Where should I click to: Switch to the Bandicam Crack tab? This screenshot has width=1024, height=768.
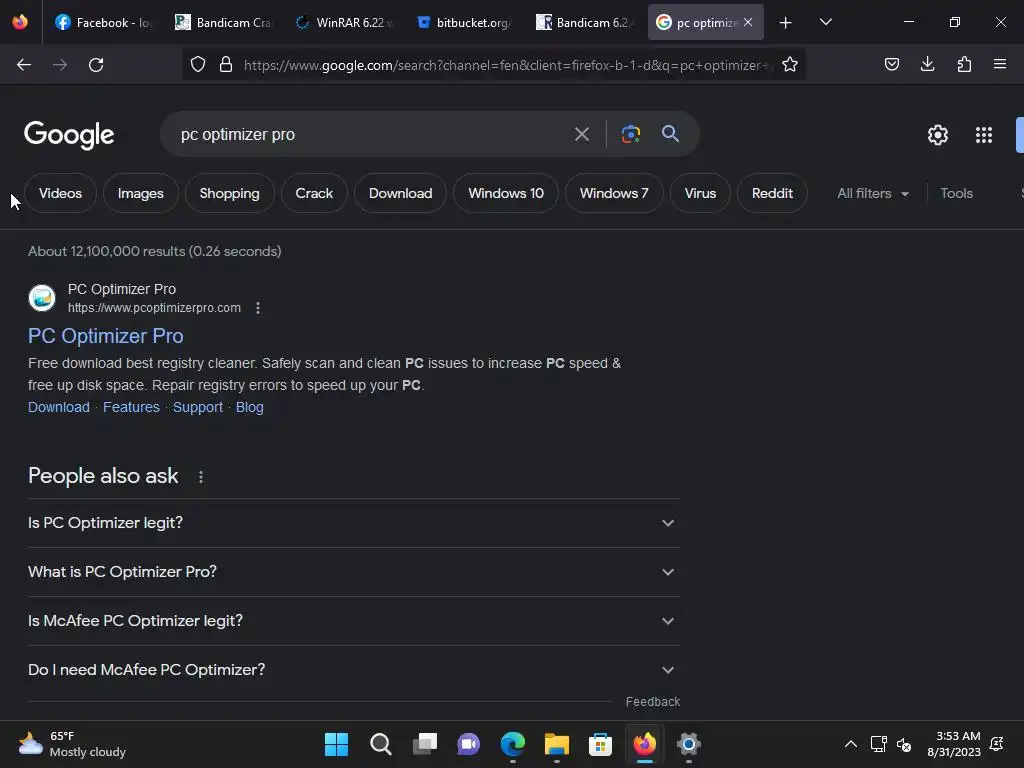click(223, 23)
